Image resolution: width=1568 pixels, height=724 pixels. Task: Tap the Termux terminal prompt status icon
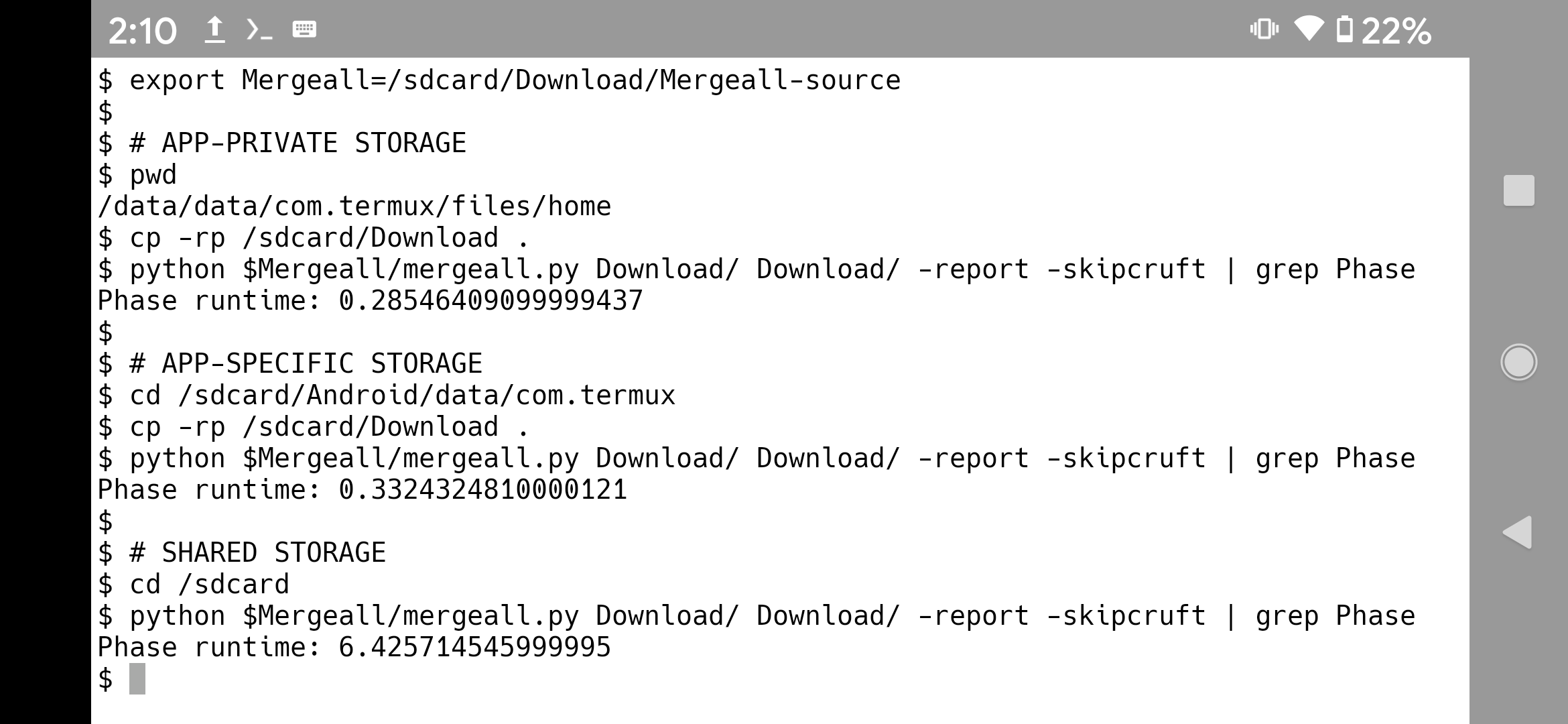click(259, 30)
